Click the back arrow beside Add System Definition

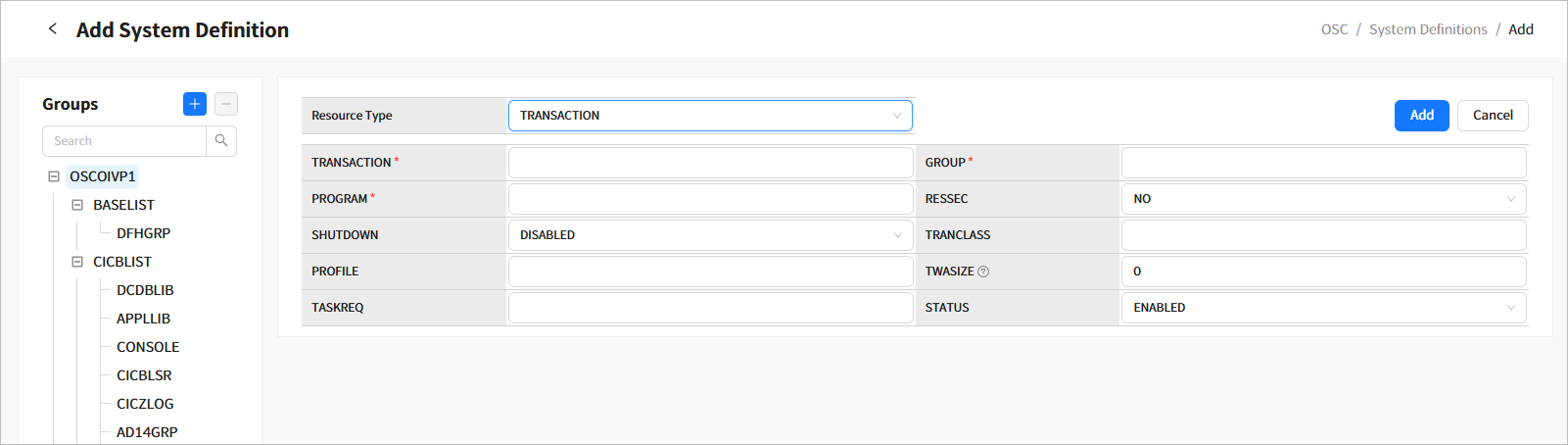click(x=53, y=29)
